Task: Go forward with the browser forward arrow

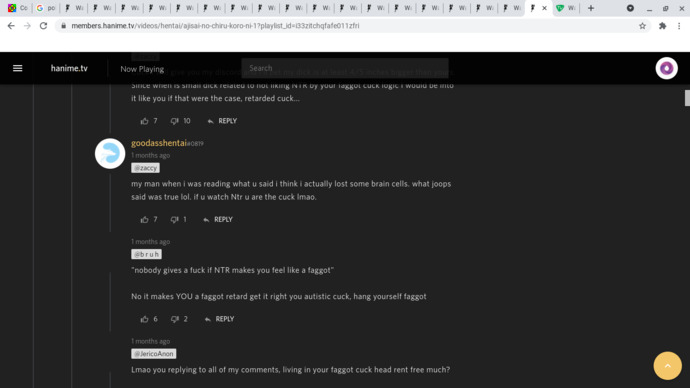Action: pyautogui.click(x=27, y=26)
